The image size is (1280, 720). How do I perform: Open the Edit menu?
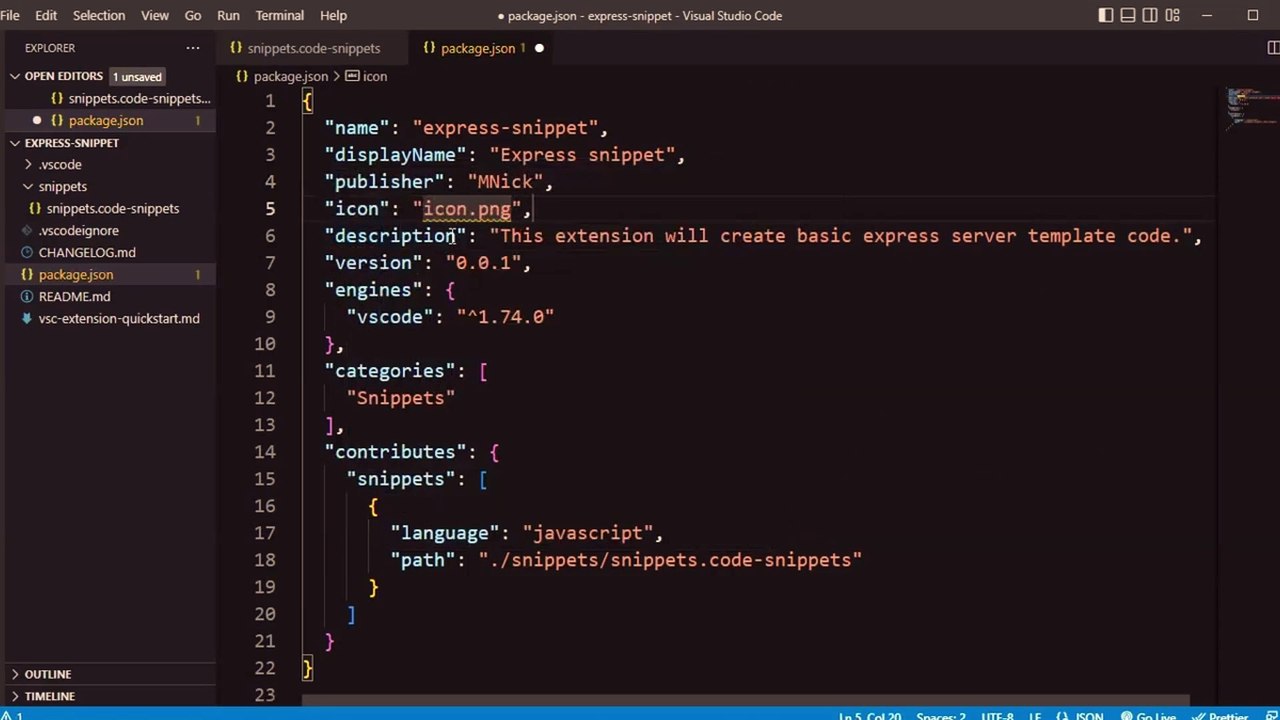pos(46,15)
